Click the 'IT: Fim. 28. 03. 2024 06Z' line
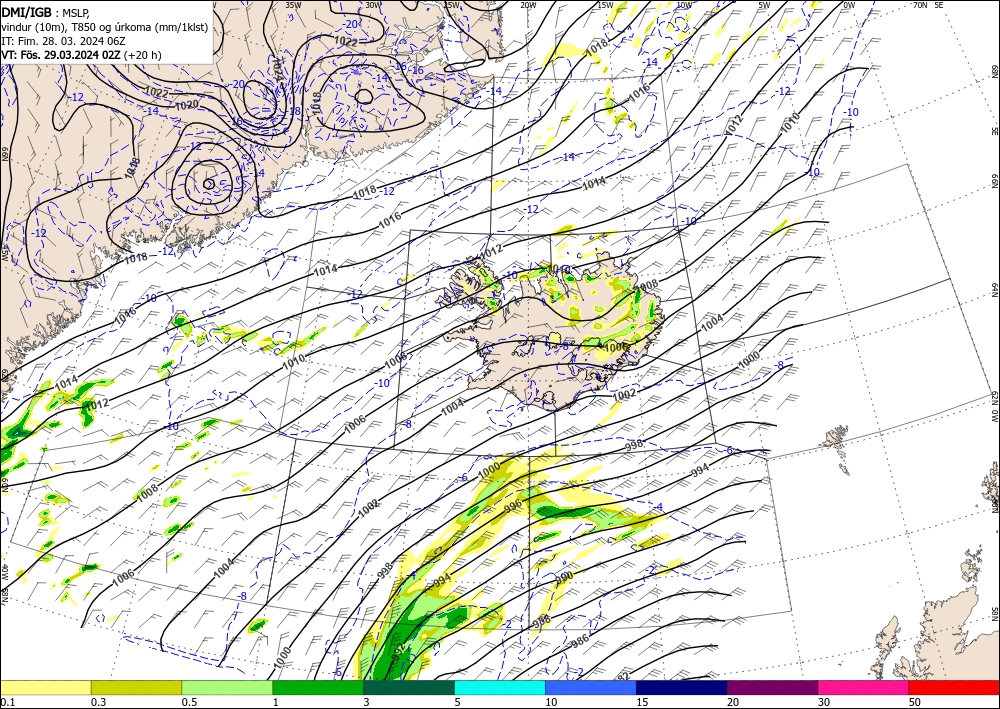This screenshot has width=1000, height=709. tap(62, 41)
